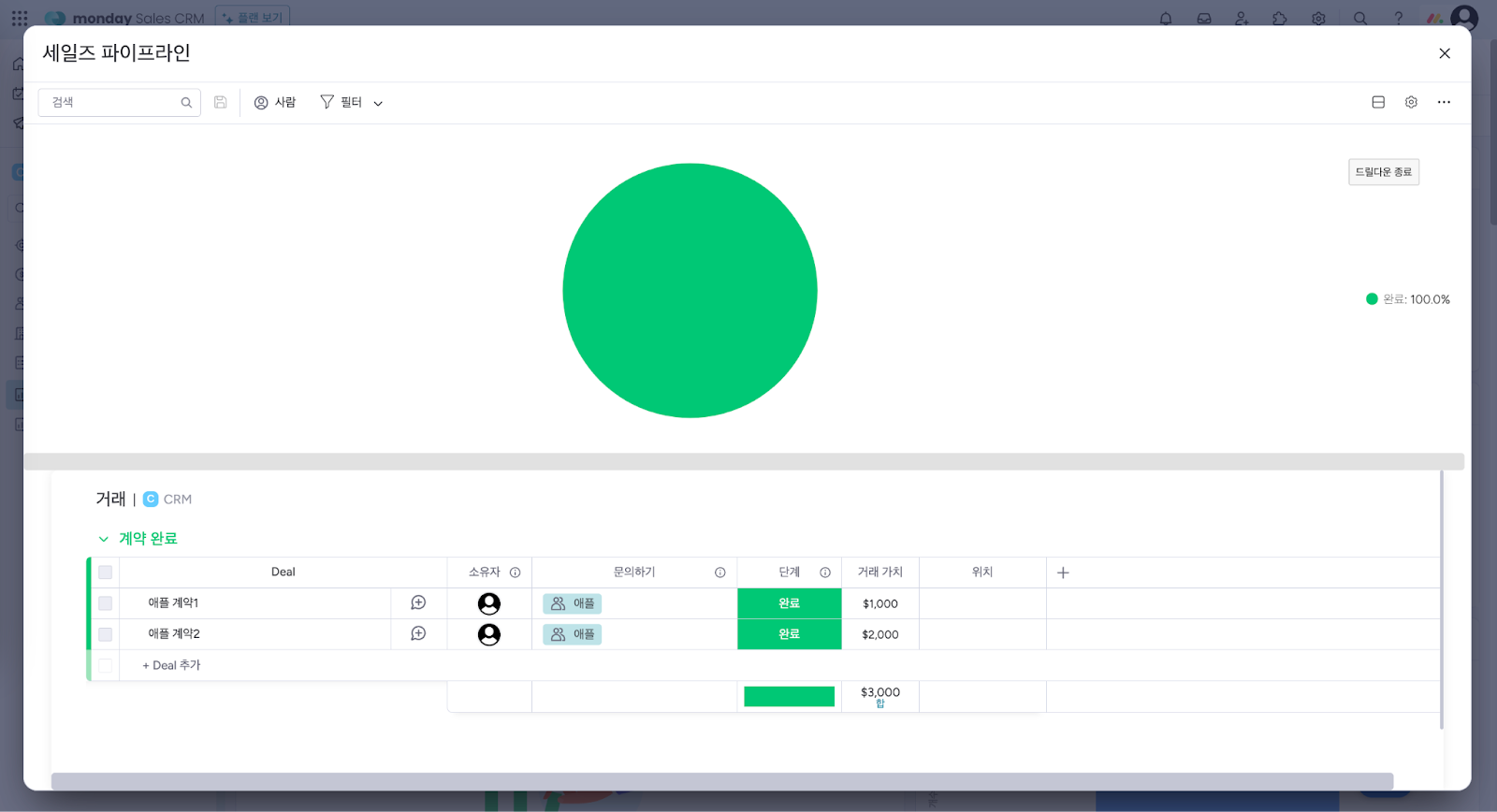Collapse the 계약 완료 group
The width and height of the screenshot is (1497, 812).
[103, 539]
